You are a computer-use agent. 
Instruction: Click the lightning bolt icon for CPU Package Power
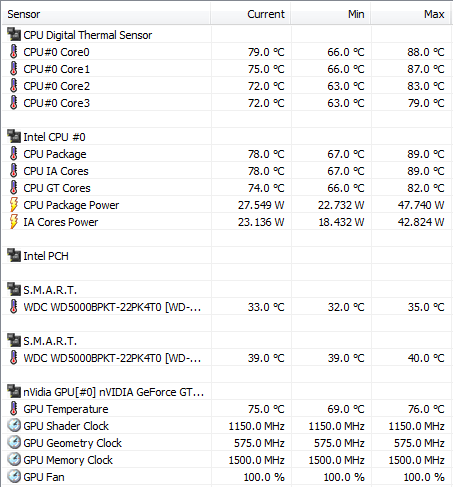click(x=14, y=205)
